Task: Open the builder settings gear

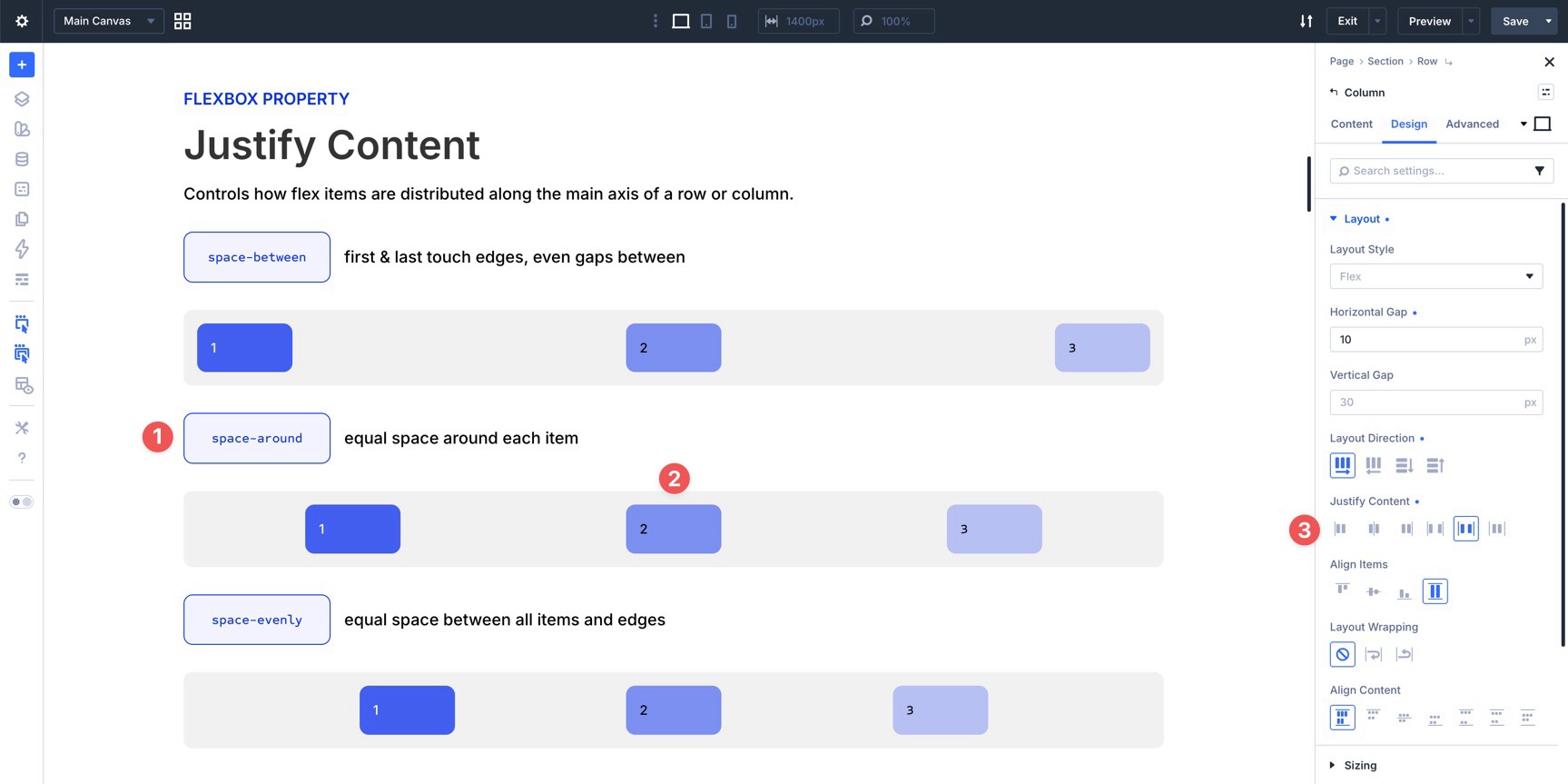Action: pos(22,21)
